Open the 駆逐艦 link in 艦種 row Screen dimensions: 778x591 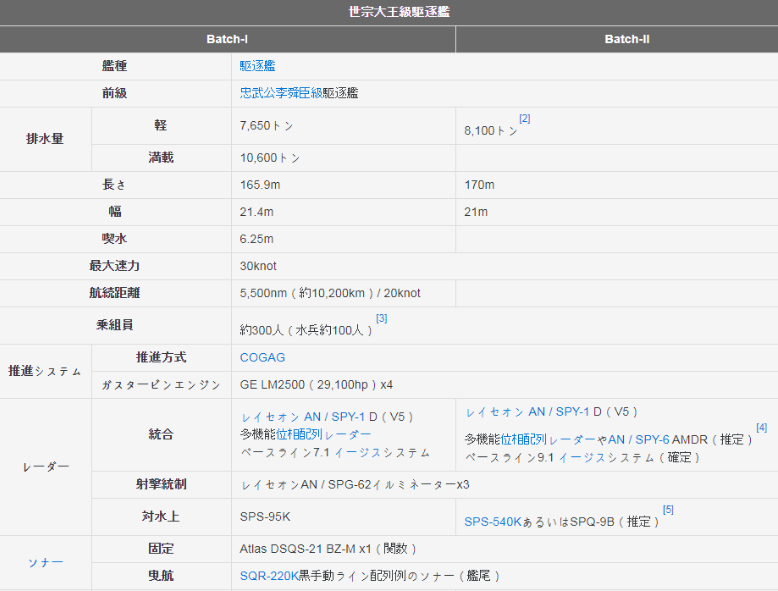pyautogui.click(x=257, y=66)
